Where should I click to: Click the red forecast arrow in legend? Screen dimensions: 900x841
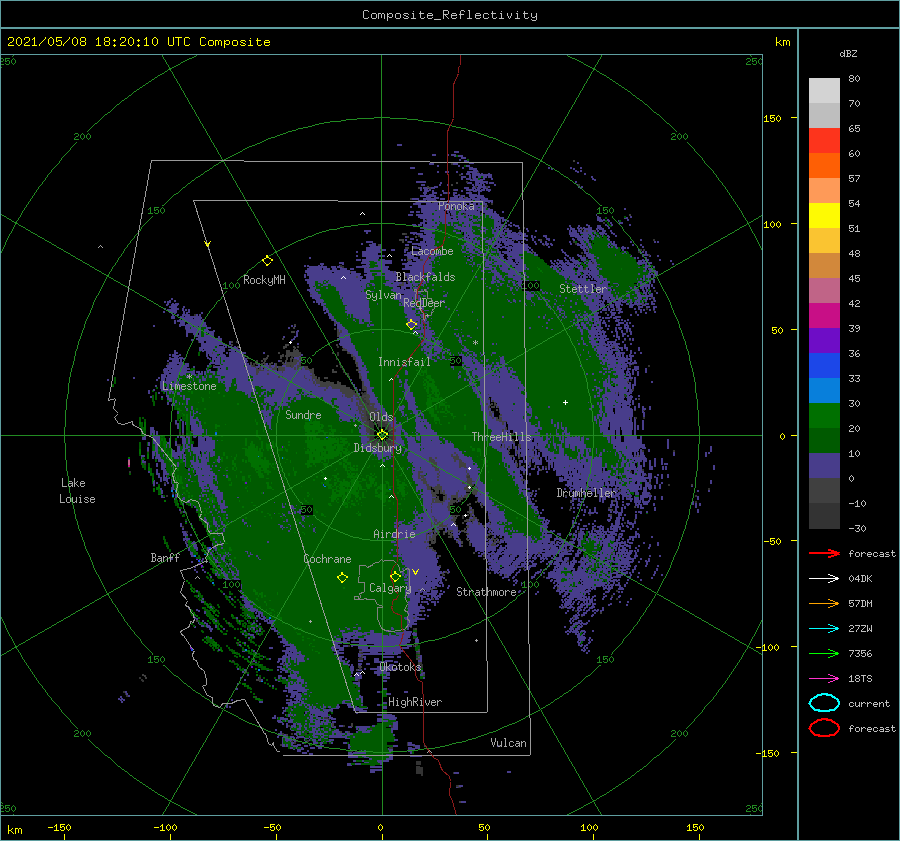click(824, 553)
